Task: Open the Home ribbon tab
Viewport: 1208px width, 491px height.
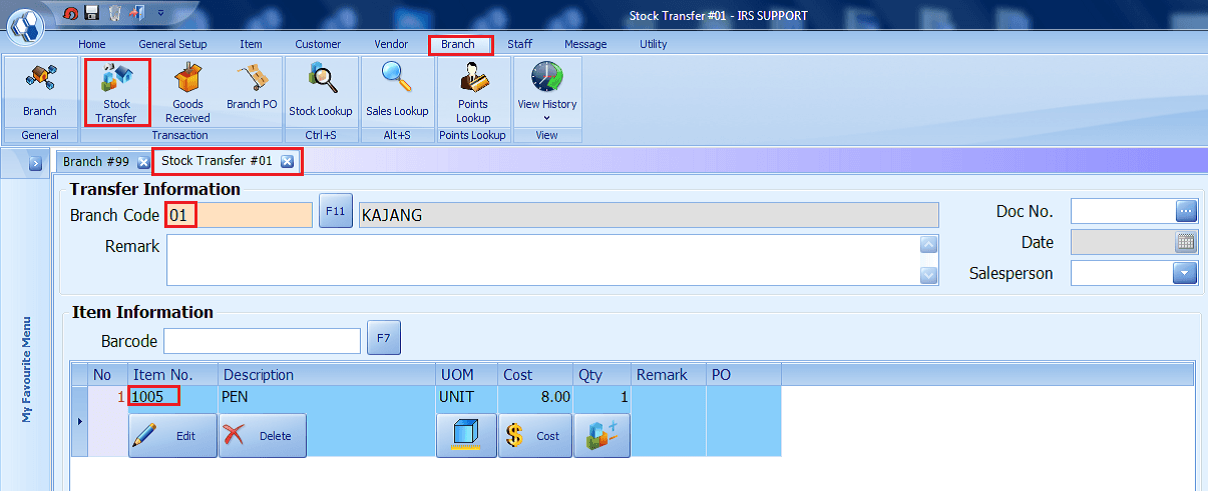Action: point(92,44)
